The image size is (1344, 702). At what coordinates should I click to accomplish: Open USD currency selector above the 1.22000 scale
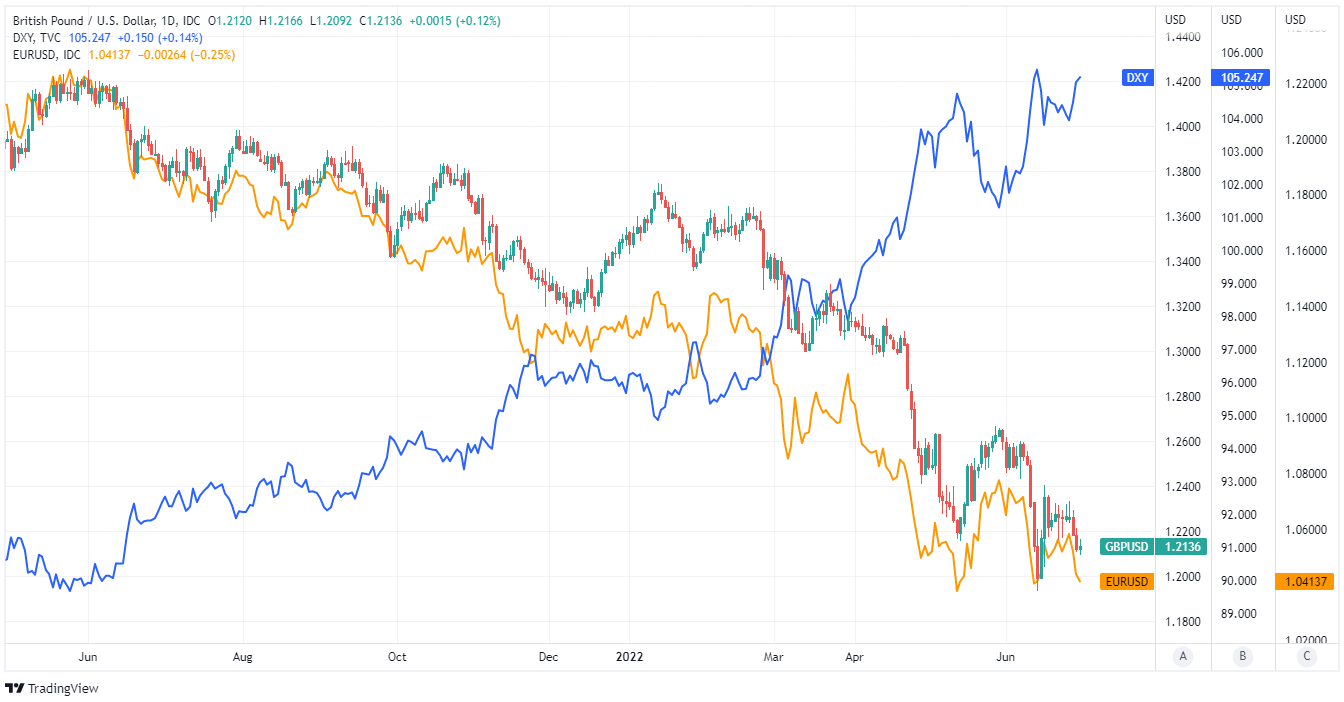click(1295, 20)
